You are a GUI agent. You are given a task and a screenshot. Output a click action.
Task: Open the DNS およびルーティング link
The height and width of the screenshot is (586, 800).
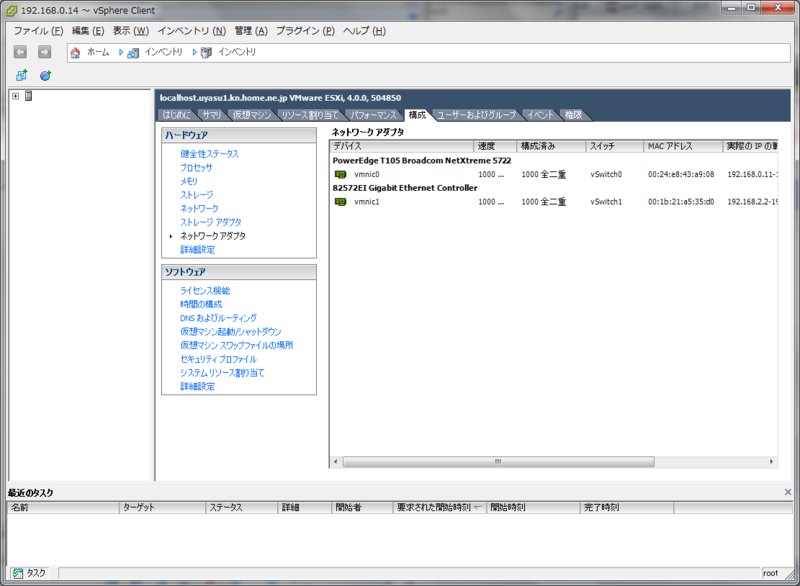coord(218,318)
